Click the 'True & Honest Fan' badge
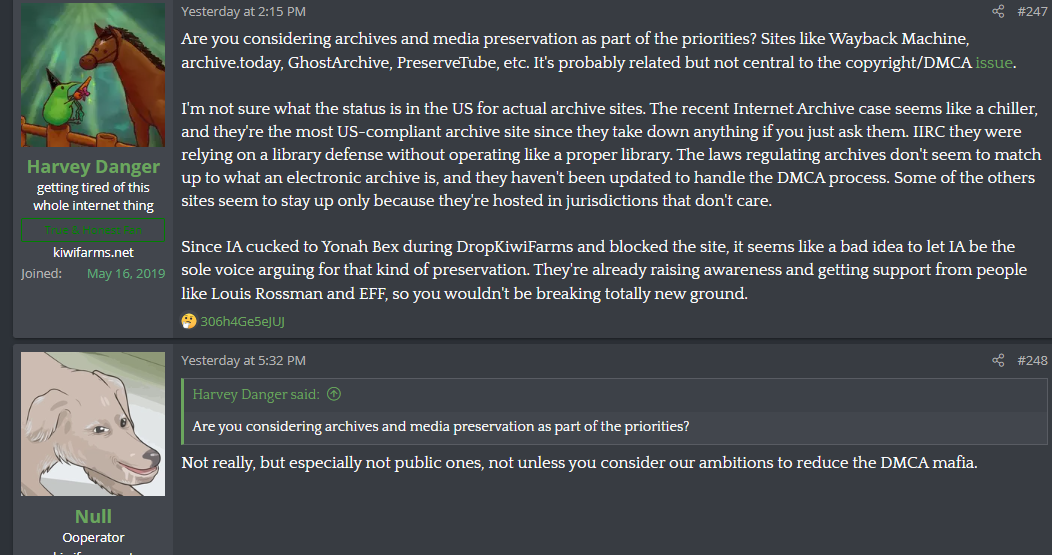The image size is (1052, 555). pyautogui.click(x=93, y=230)
